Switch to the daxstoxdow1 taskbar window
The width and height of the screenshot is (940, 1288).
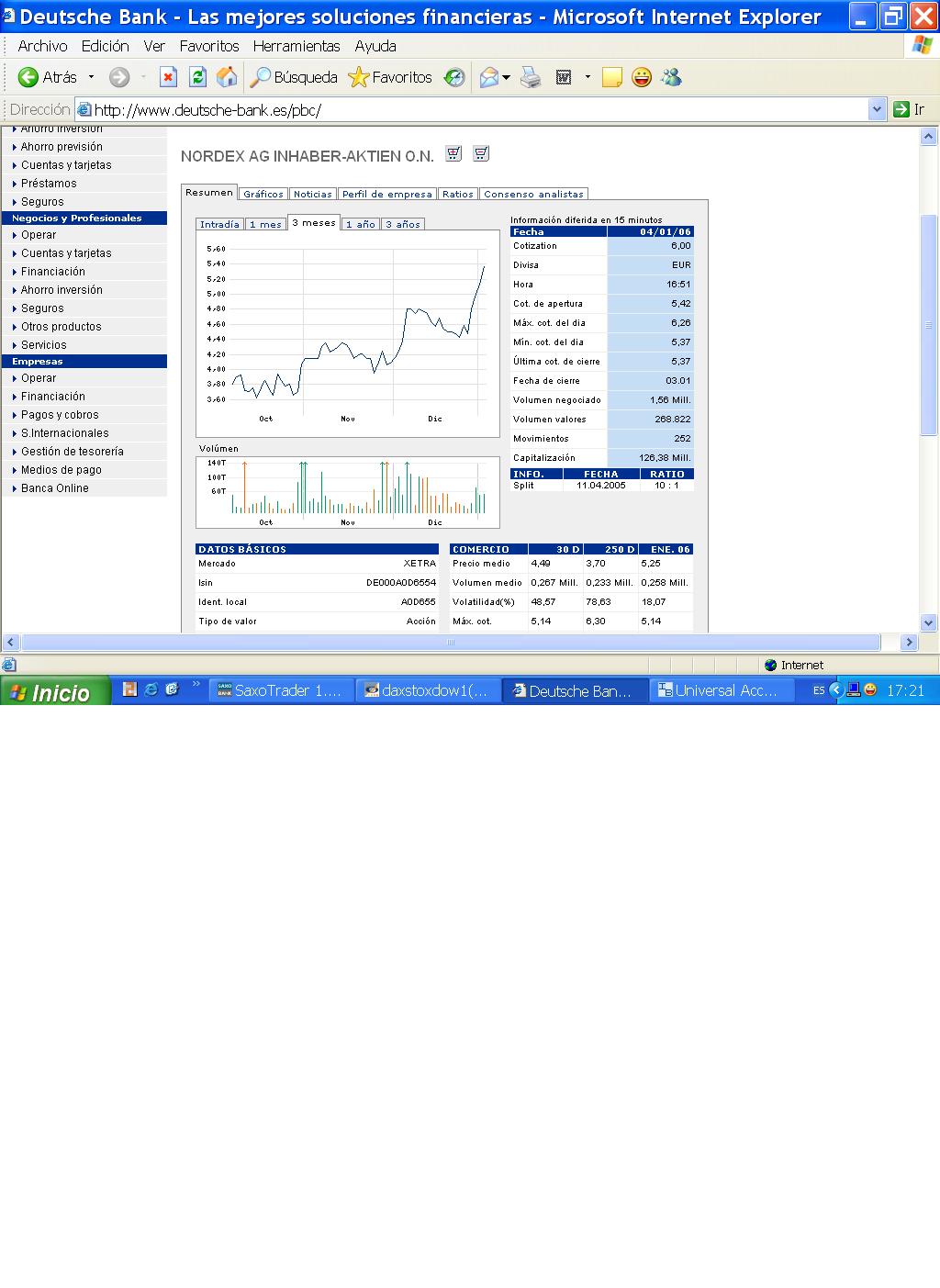click(x=429, y=690)
